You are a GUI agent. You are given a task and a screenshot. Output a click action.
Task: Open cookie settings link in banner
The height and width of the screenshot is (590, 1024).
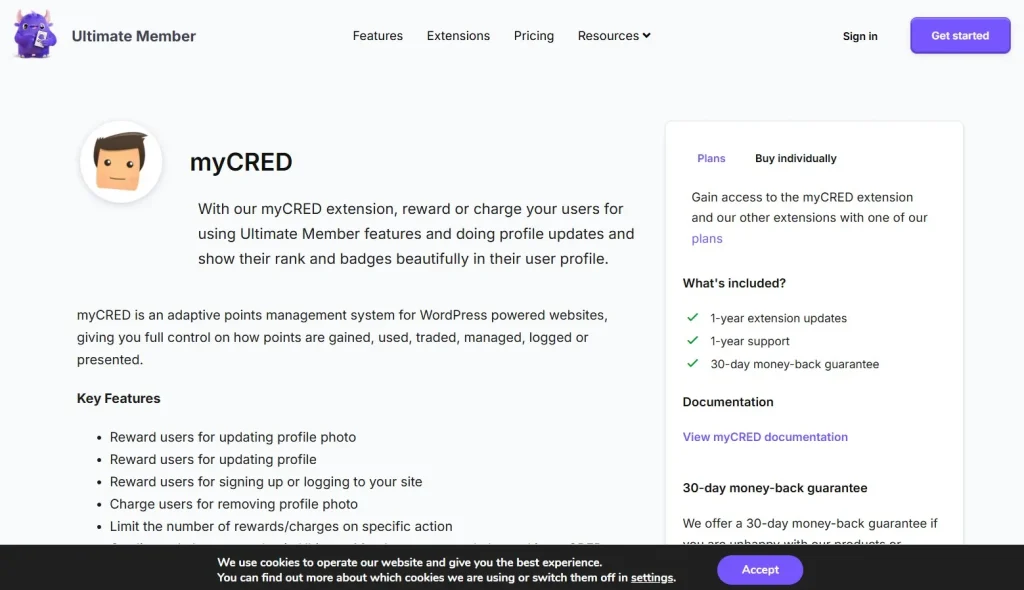click(652, 578)
